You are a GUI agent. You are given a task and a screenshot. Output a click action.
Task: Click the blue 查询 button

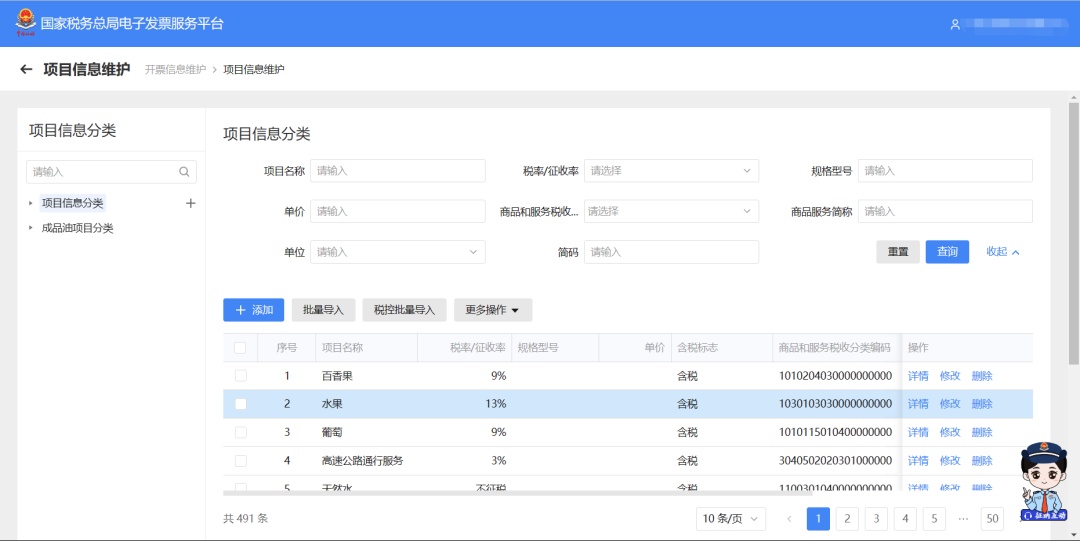(947, 252)
